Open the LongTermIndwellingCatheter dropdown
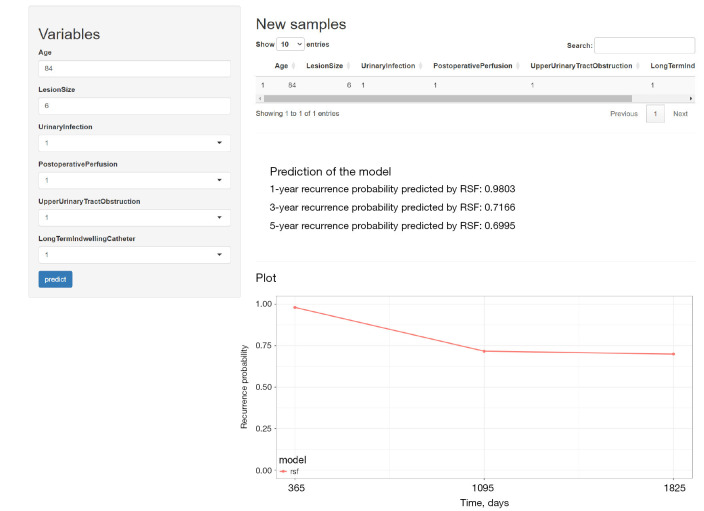This screenshot has width=704, height=511. pos(134,255)
